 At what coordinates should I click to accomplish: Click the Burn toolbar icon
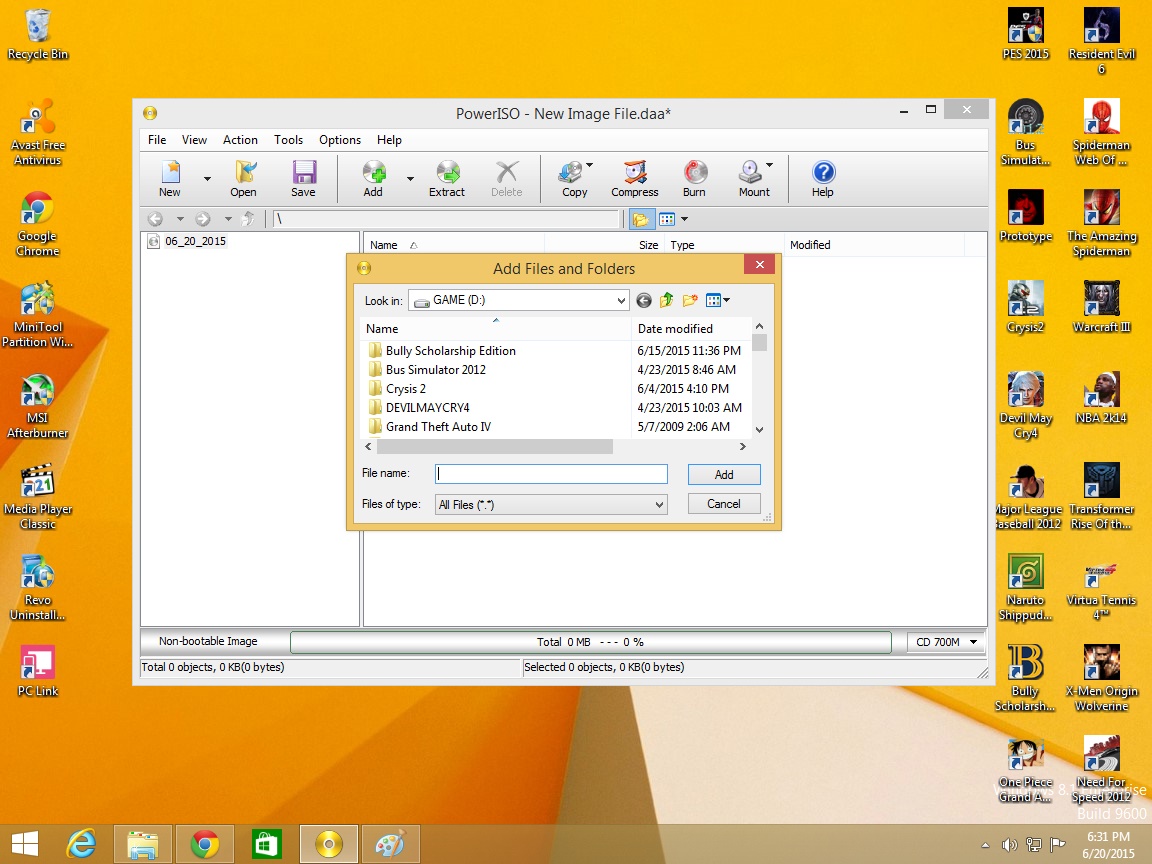694,179
